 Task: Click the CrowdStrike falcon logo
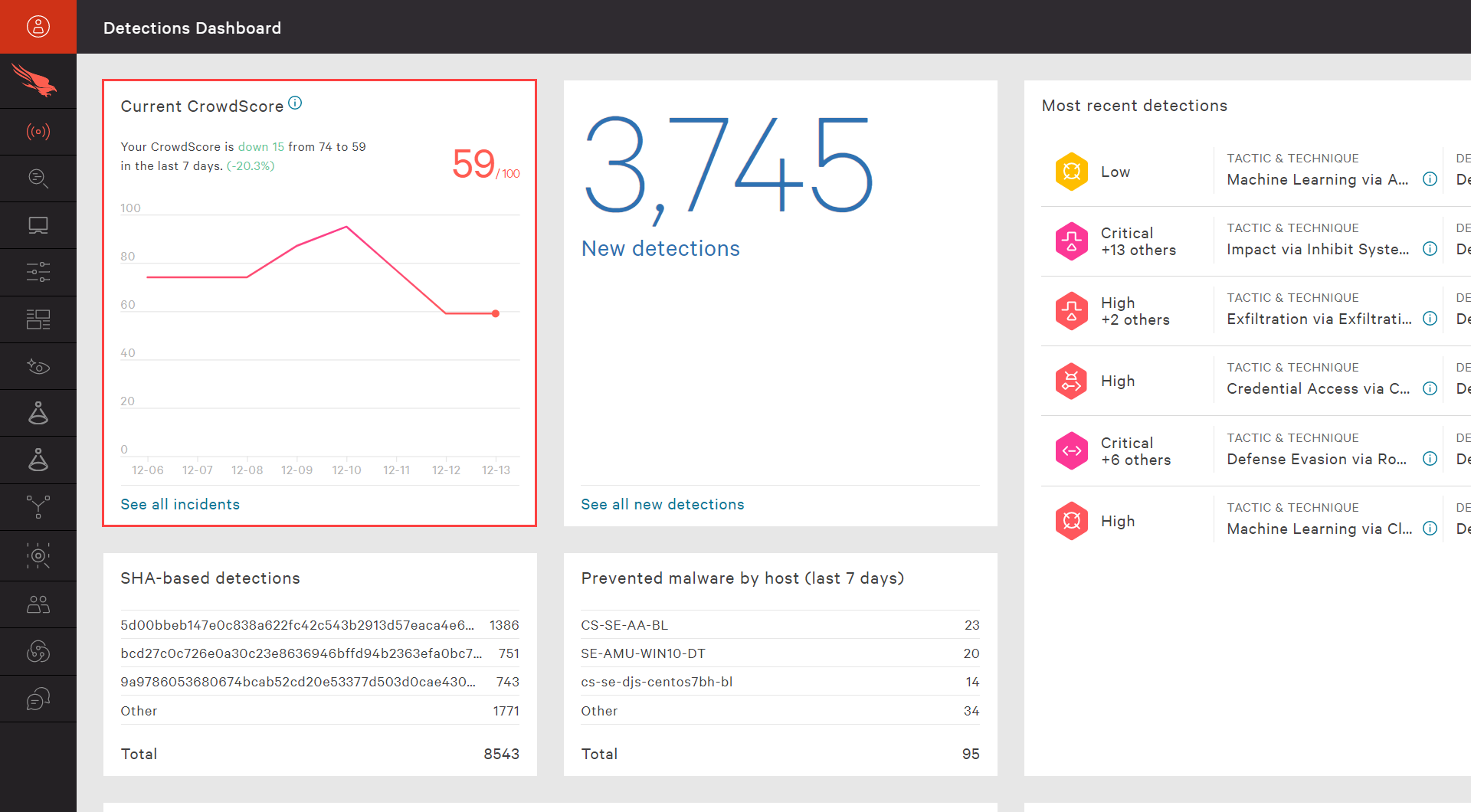tap(35, 80)
